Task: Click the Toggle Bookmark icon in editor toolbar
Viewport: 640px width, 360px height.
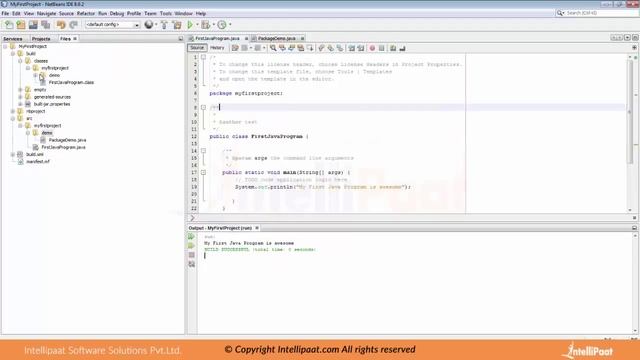Action: (340, 48)
